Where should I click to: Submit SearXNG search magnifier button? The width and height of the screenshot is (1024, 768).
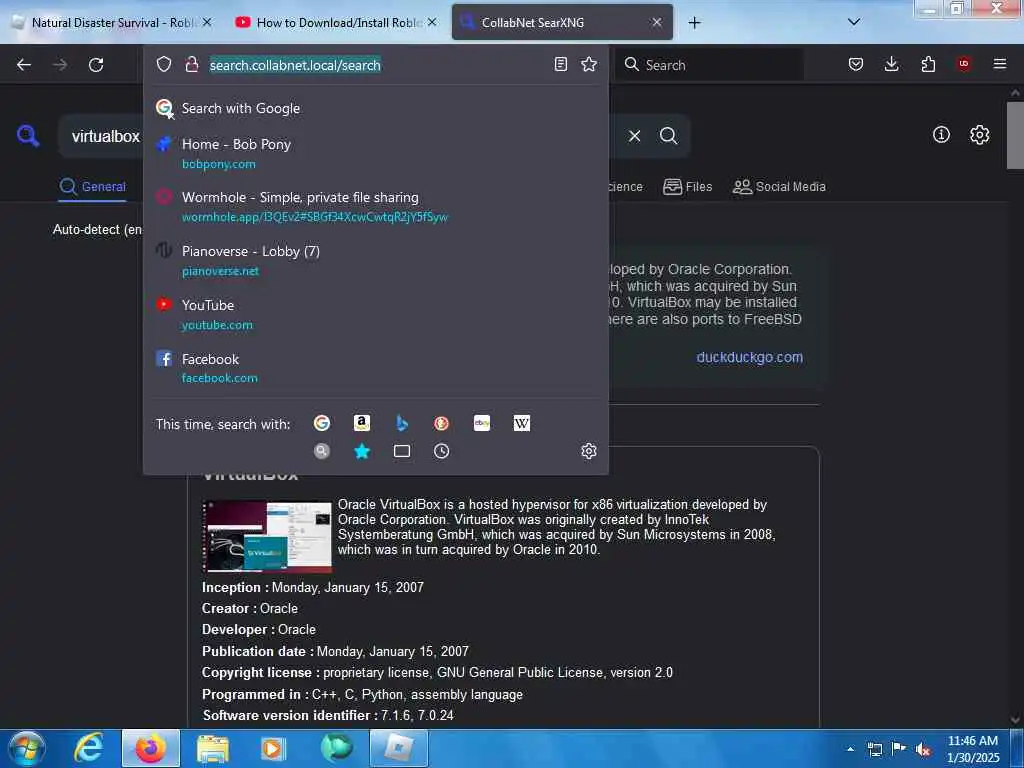pyautogui.click(x=669, y=136)
